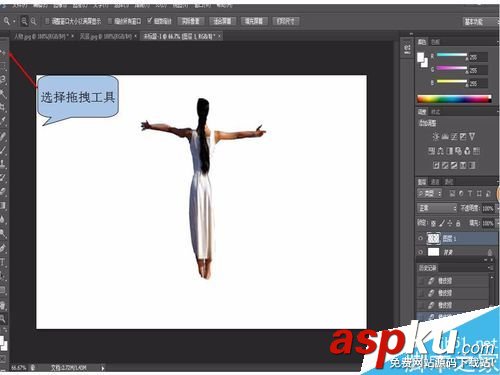Add an Invert adjustment
This screenshot has height=375, width=500.
pyautogui.click(x=436, y=165)
